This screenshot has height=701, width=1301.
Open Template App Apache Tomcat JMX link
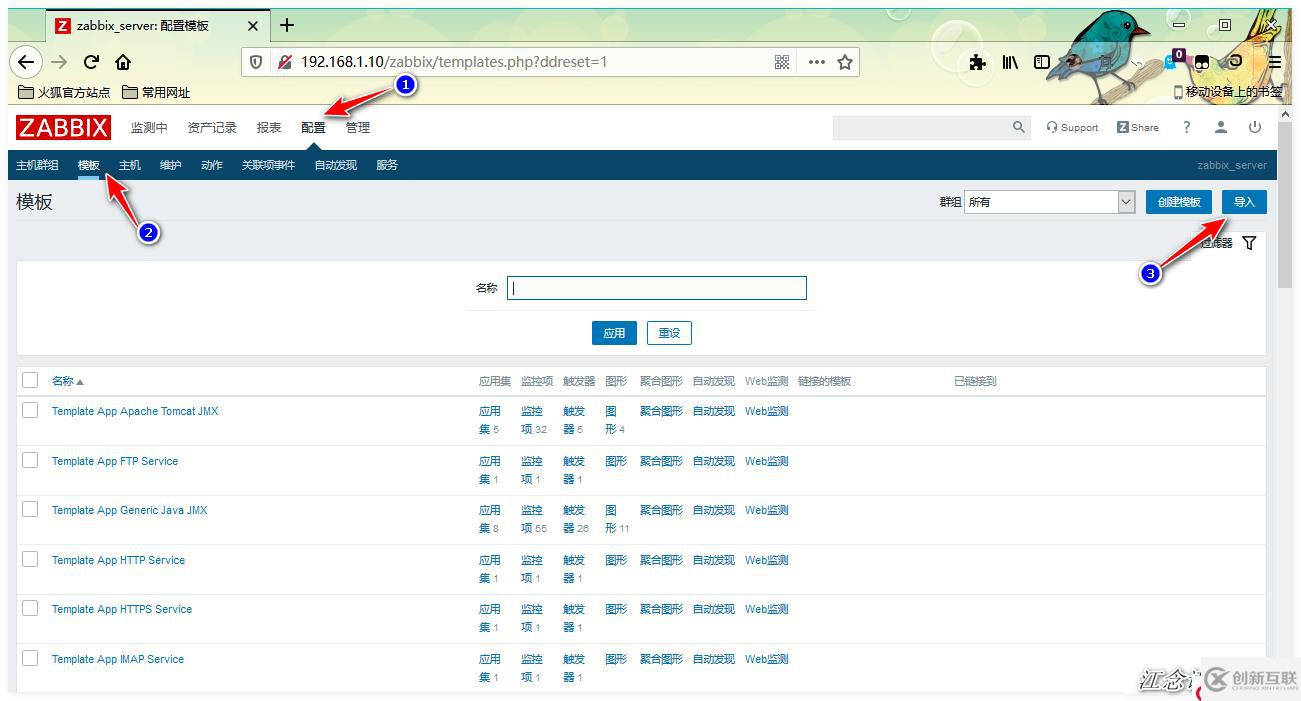click(135, 411)
